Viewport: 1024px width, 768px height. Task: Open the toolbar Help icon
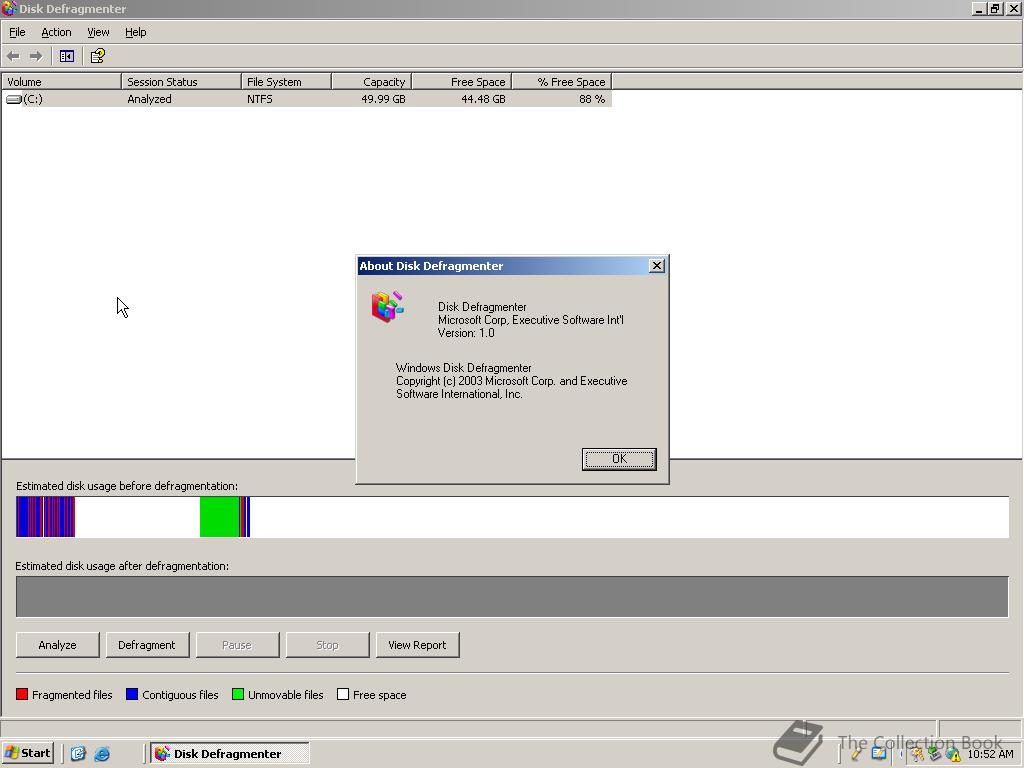[x=97, y=56]
